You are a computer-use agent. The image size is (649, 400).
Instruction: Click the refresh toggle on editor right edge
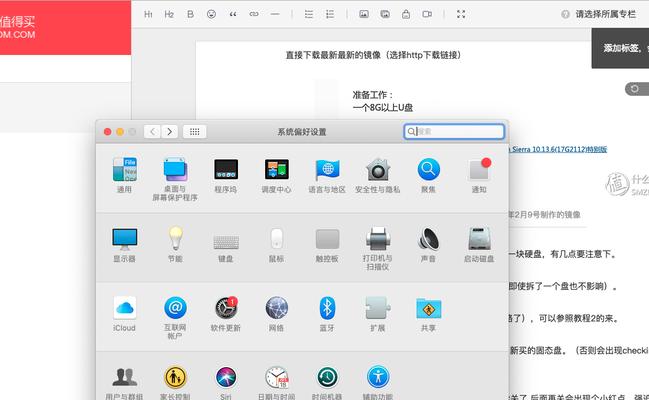(x=637, y=89)
